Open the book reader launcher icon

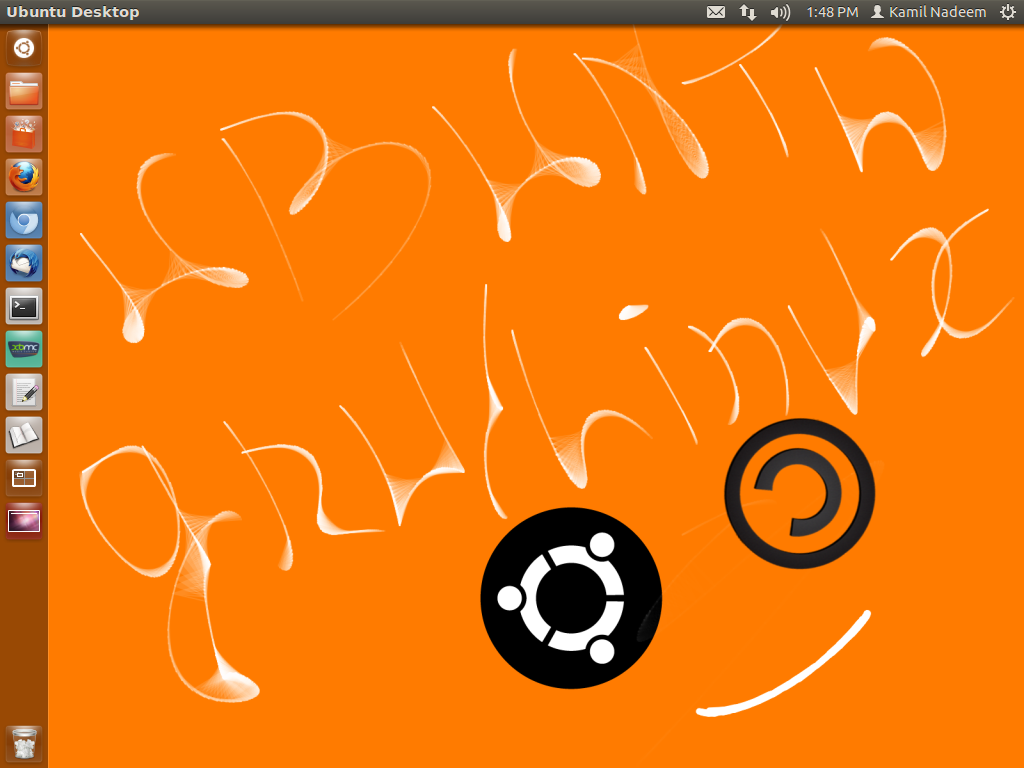(24, 436)
